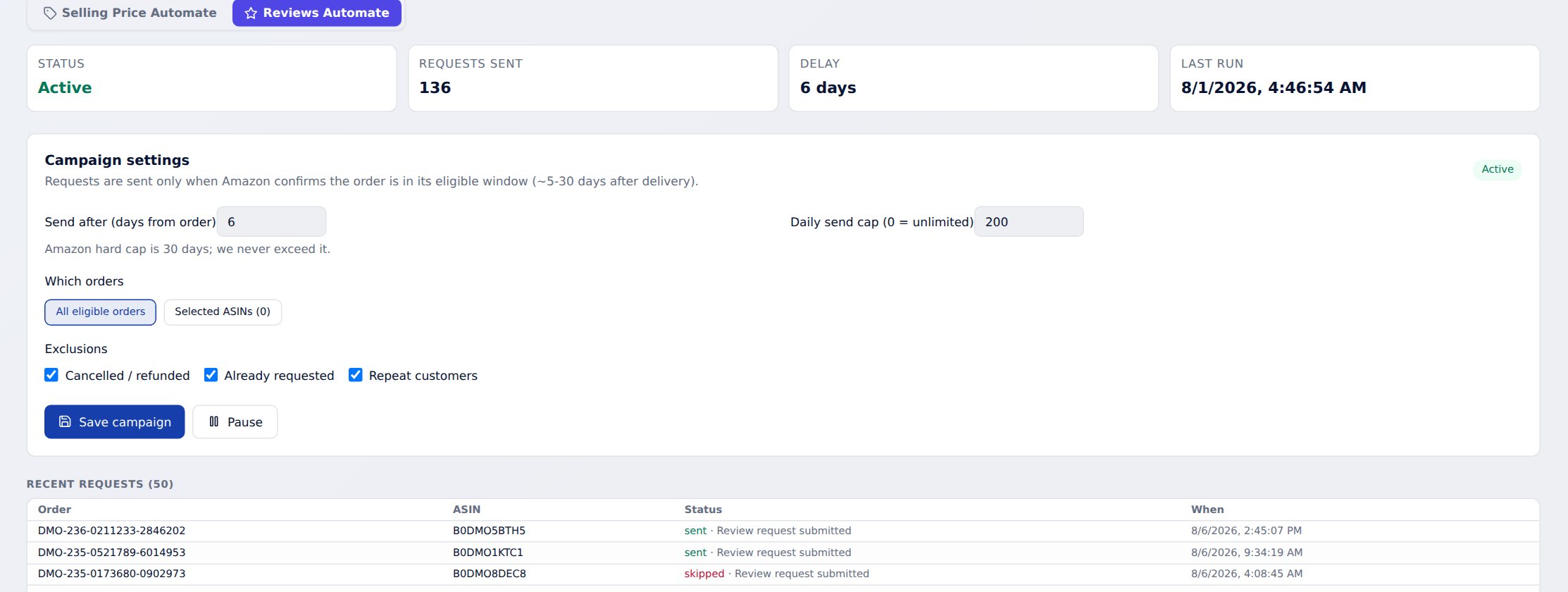This screenshot has width=1568, height=592.
Task: Click the star icon on Reviews tab
Action: [250, 13]
